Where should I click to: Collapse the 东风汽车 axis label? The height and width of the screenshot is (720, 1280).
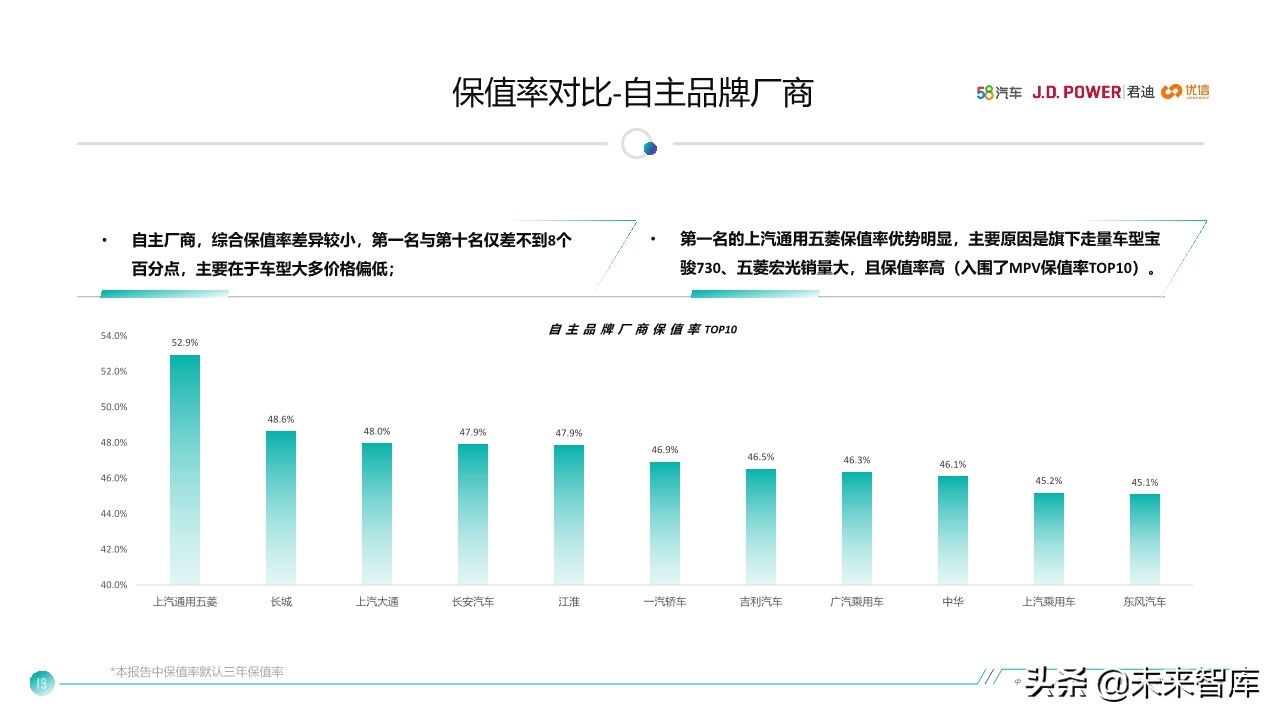click(x=1144, y=601)
